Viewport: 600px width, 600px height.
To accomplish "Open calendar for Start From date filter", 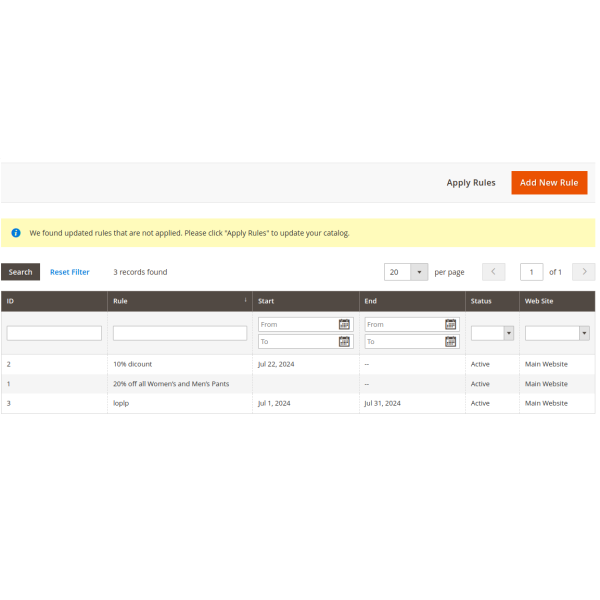I will click(x=344, y=325).
